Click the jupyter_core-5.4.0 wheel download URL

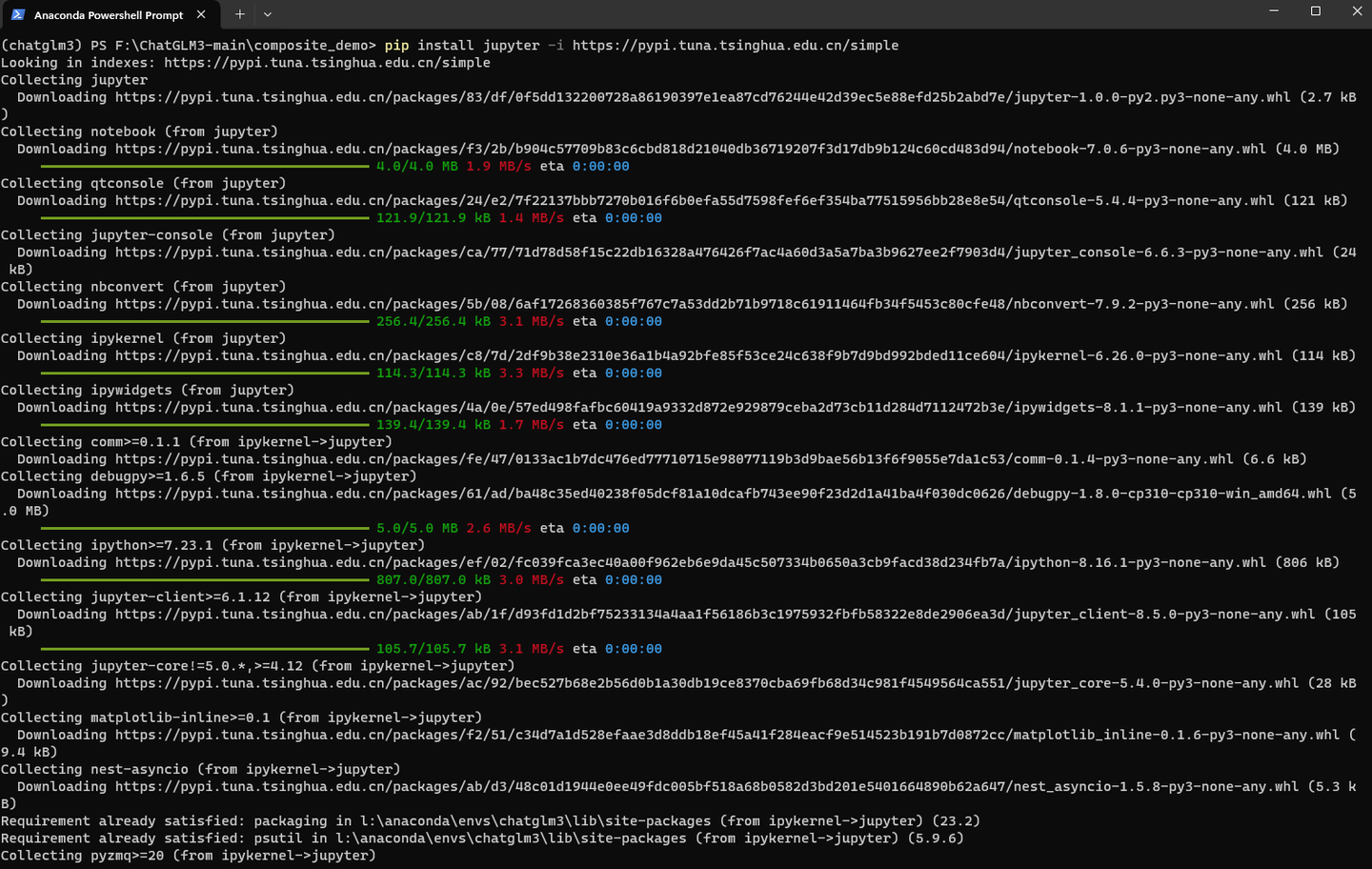pyautogui.click(x=707, y=682)
